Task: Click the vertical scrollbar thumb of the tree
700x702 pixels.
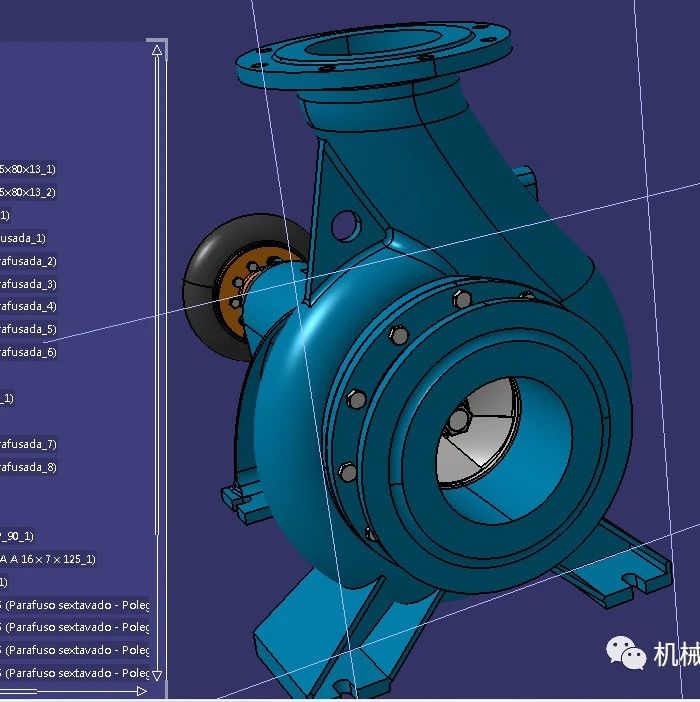Action: [x=157, y=295]
